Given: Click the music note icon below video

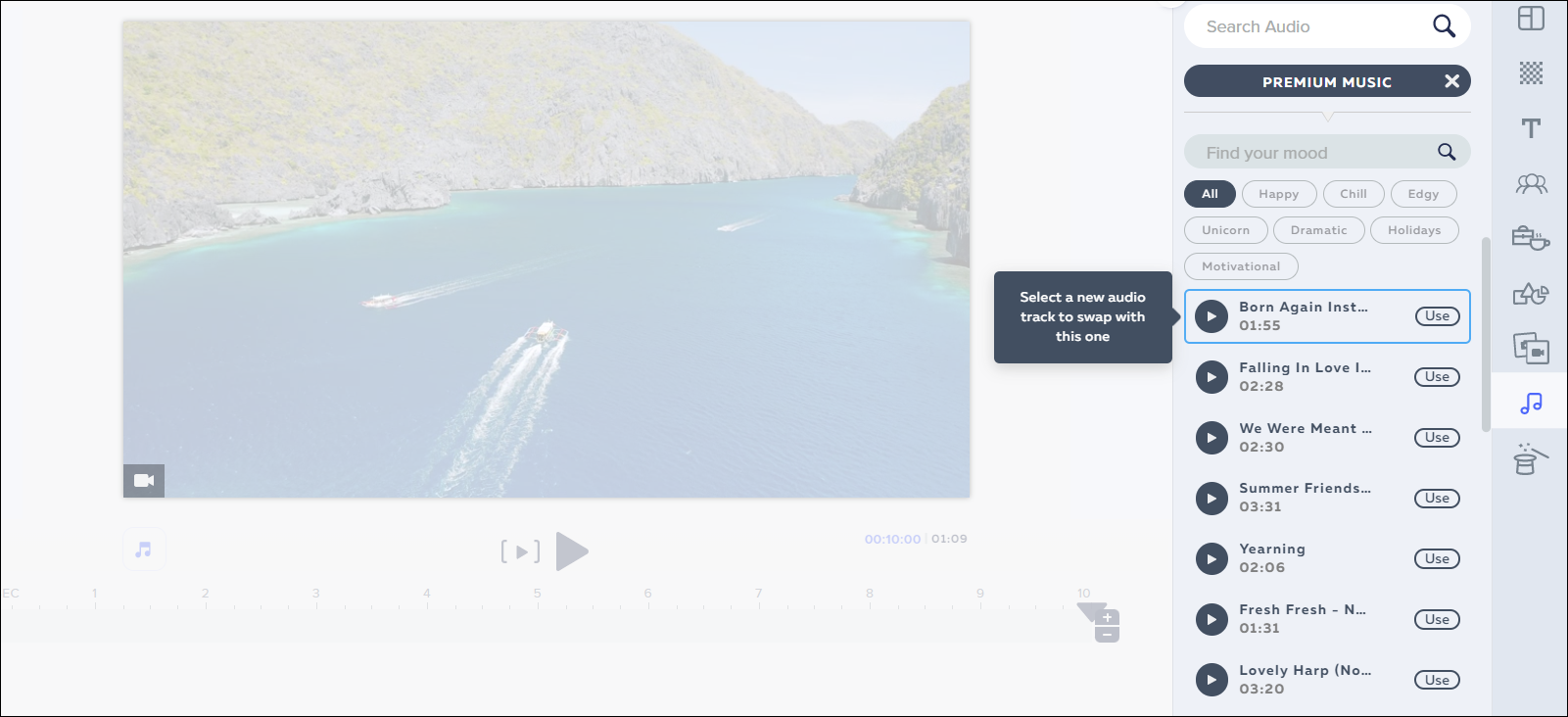Looking at the screenshot, I should tap(144, 550).
